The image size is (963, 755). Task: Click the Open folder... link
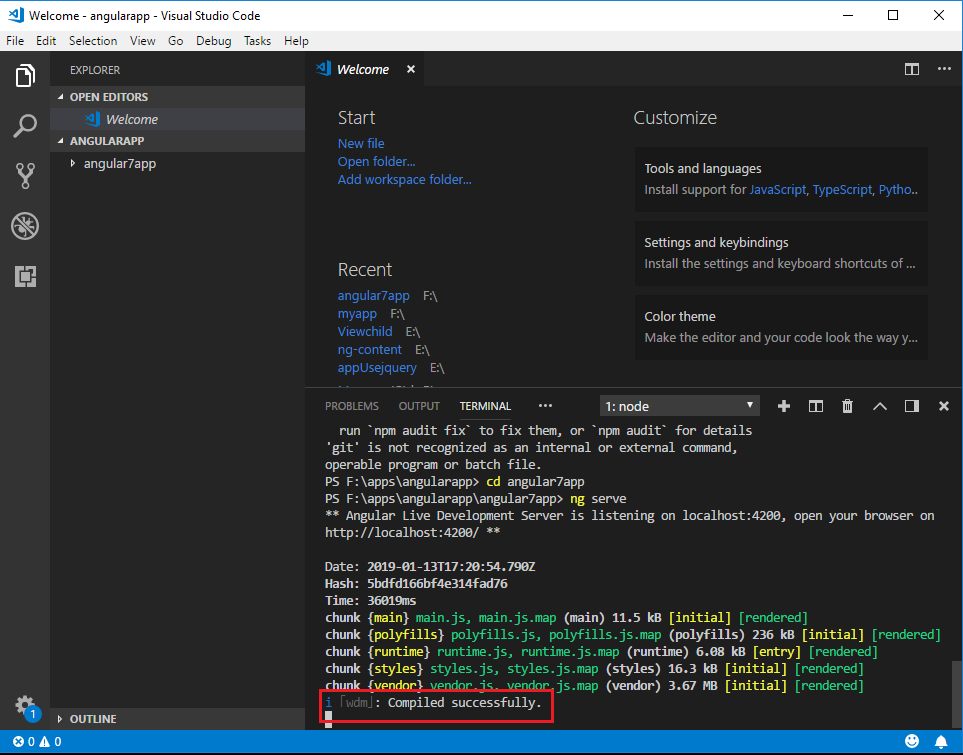(376, 162)
